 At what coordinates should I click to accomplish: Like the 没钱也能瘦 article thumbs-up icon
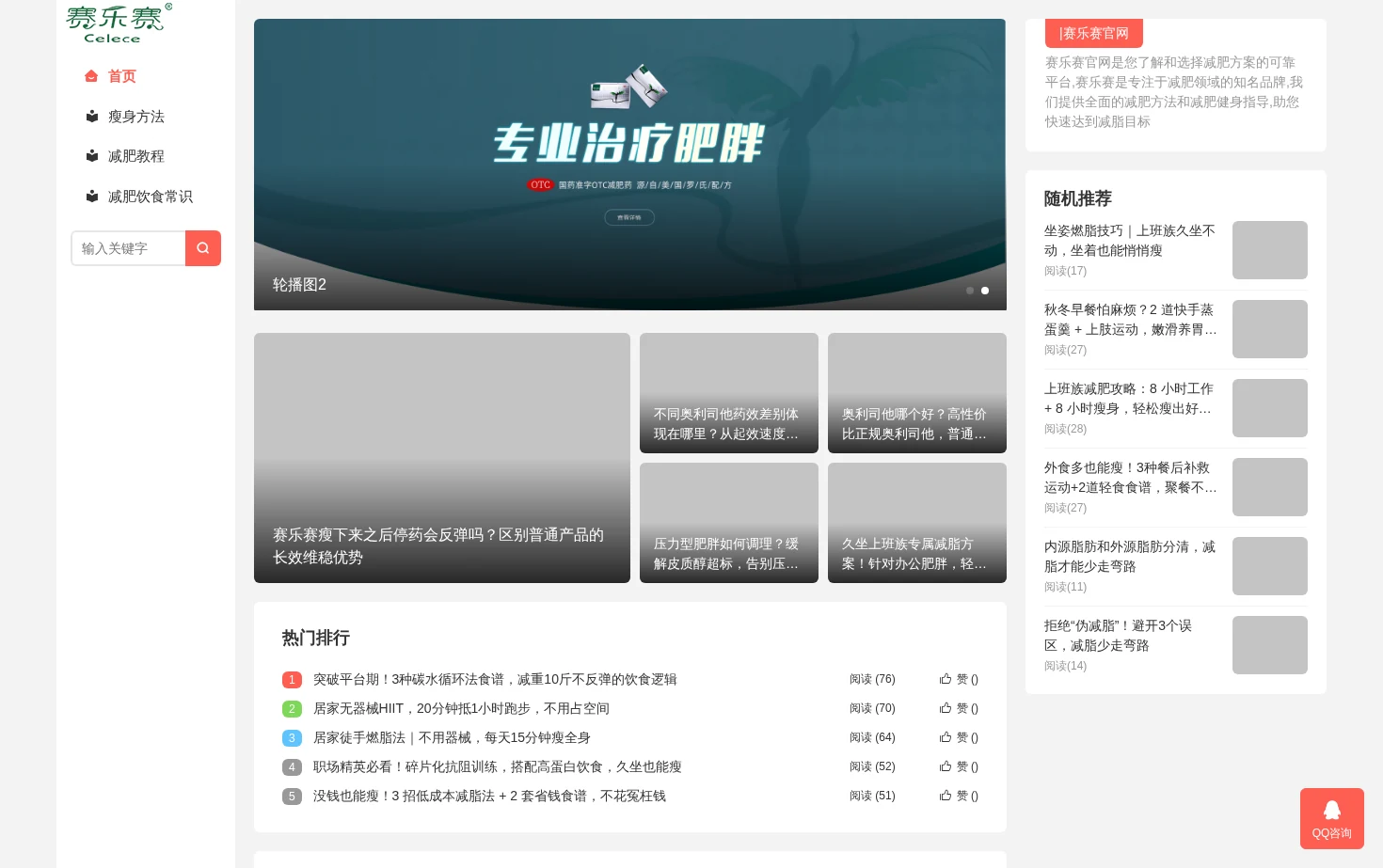pyautogui.click(x=946, y=796)
